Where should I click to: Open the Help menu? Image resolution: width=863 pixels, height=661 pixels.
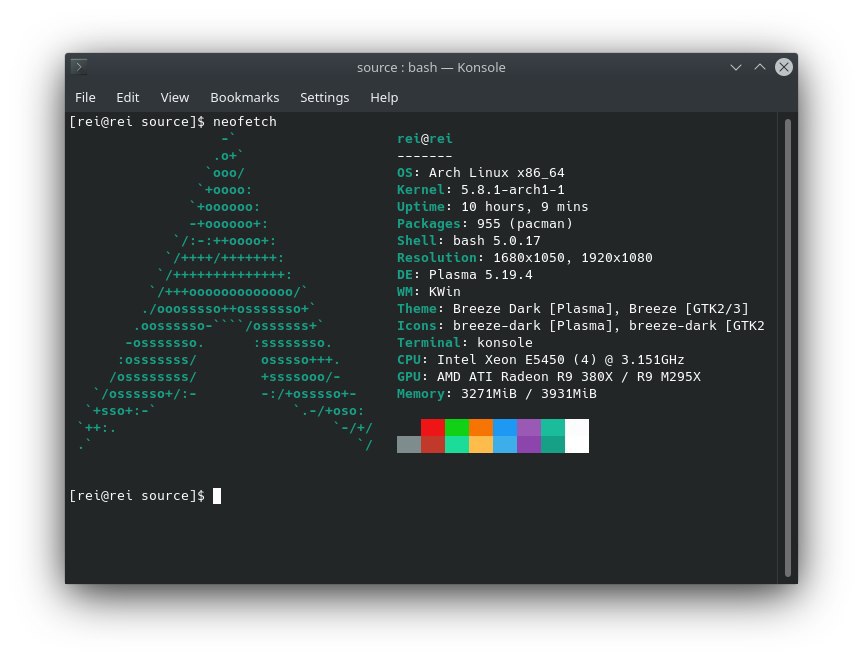384,97
